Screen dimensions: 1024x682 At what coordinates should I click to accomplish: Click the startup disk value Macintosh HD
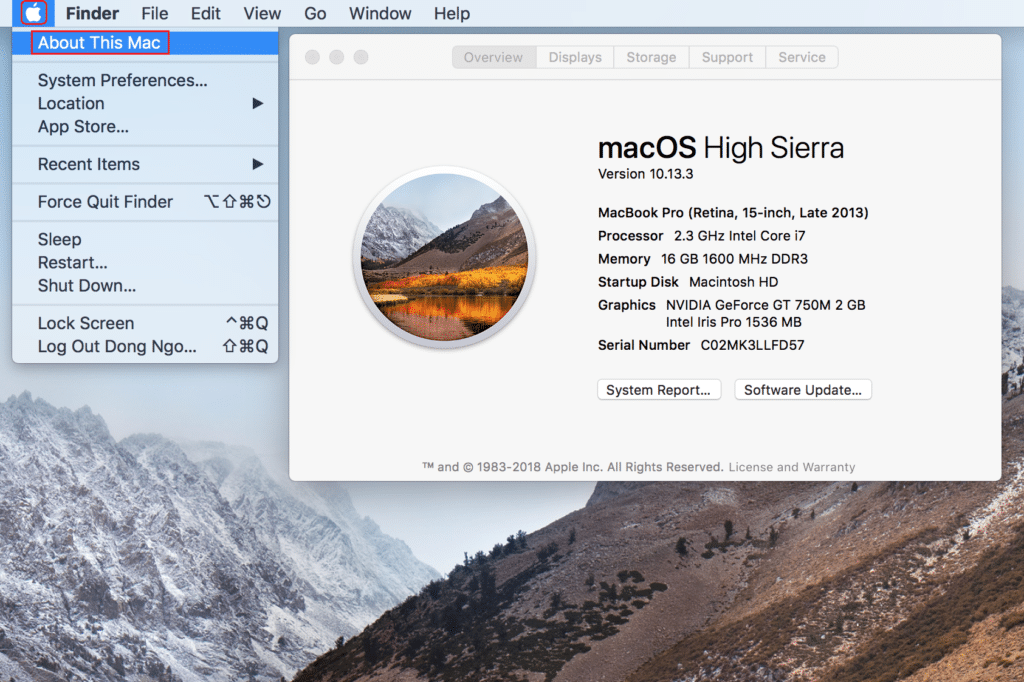pos(734,282)
